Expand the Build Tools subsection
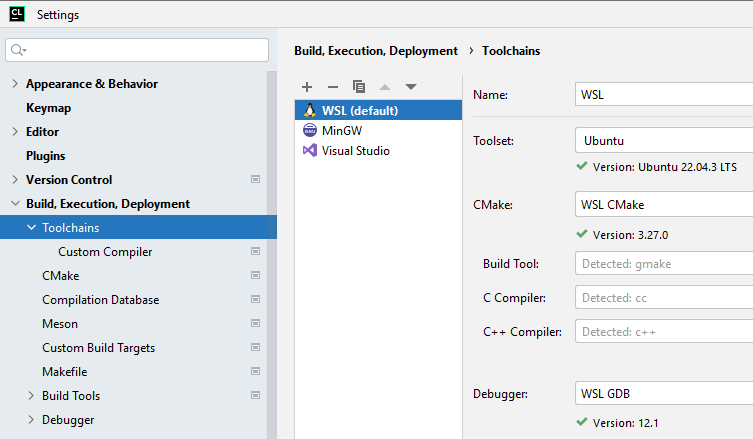 [x=31, y=396]
